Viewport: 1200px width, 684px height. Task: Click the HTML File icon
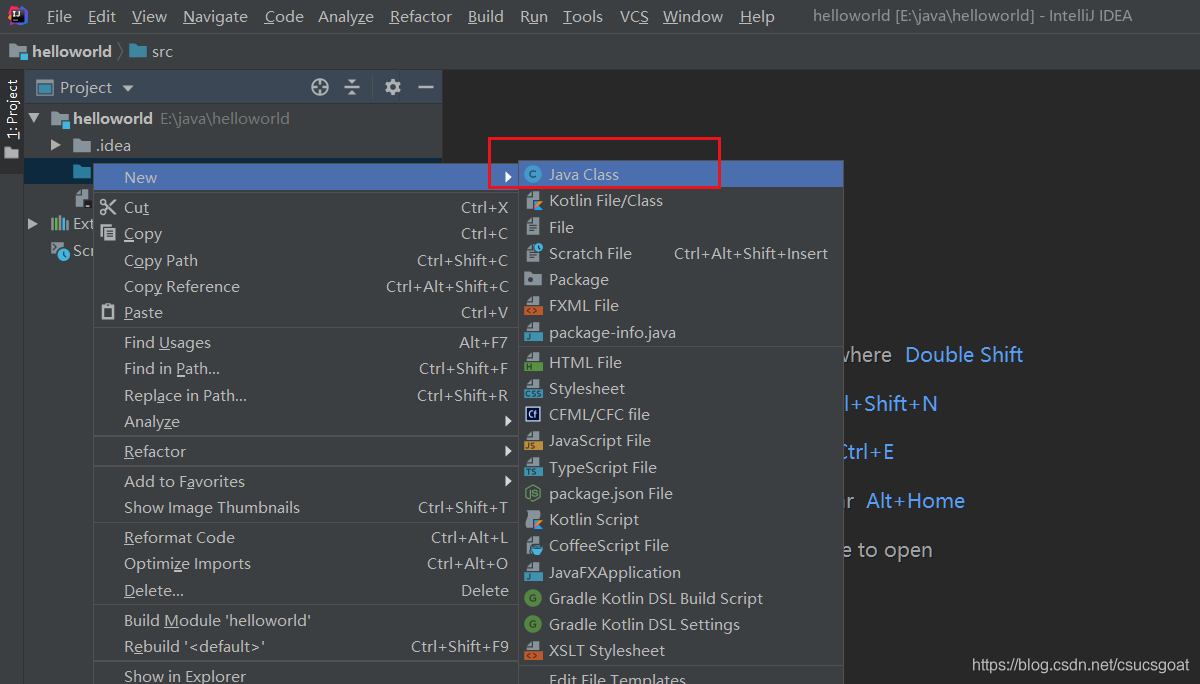533,363
